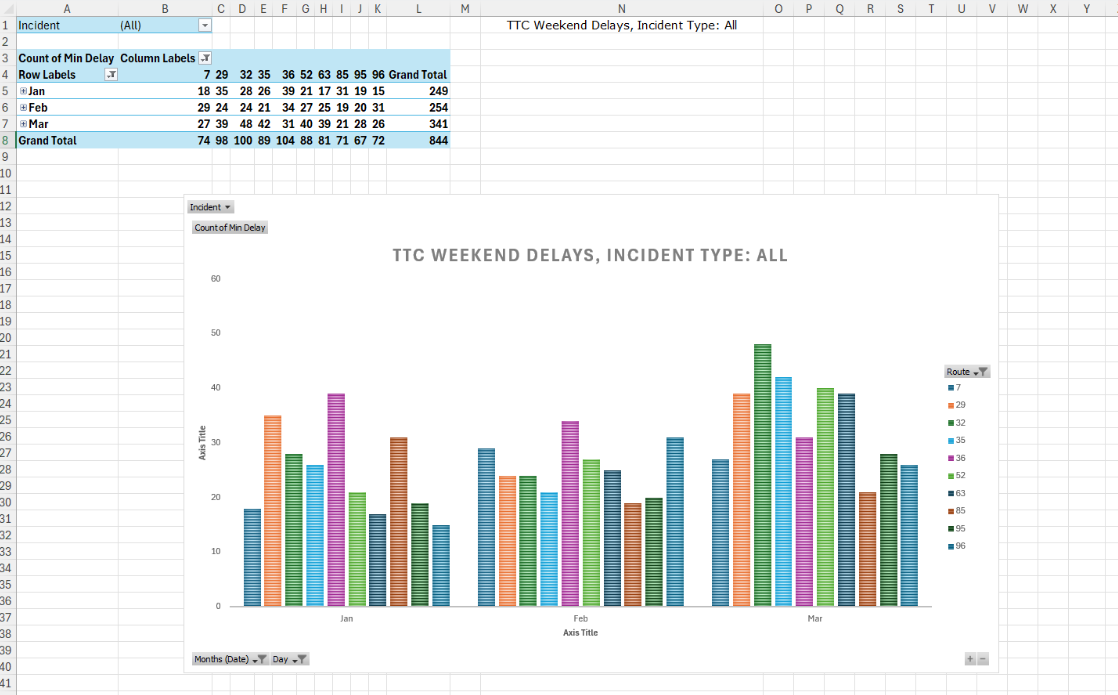1118x695 pixels.
Task: Select the chart title text
Action: click(x=590, y=255)
